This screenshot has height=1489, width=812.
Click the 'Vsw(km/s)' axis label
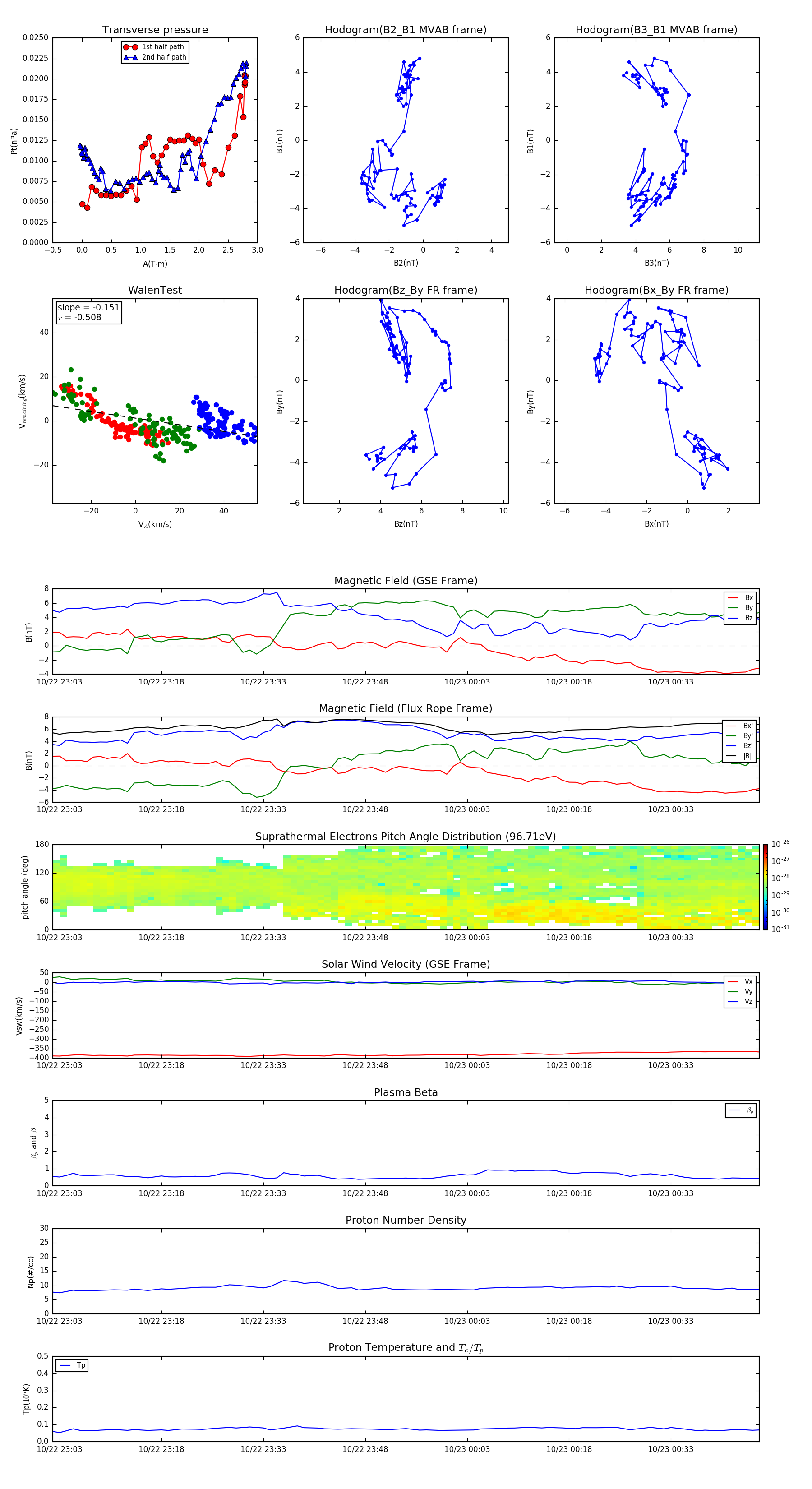pos(19,1016)
